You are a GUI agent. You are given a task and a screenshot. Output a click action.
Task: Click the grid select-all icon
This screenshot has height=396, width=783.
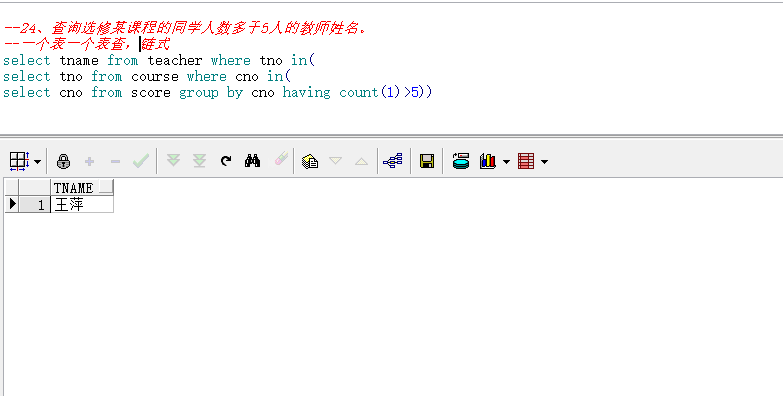(x=19, y=161)
